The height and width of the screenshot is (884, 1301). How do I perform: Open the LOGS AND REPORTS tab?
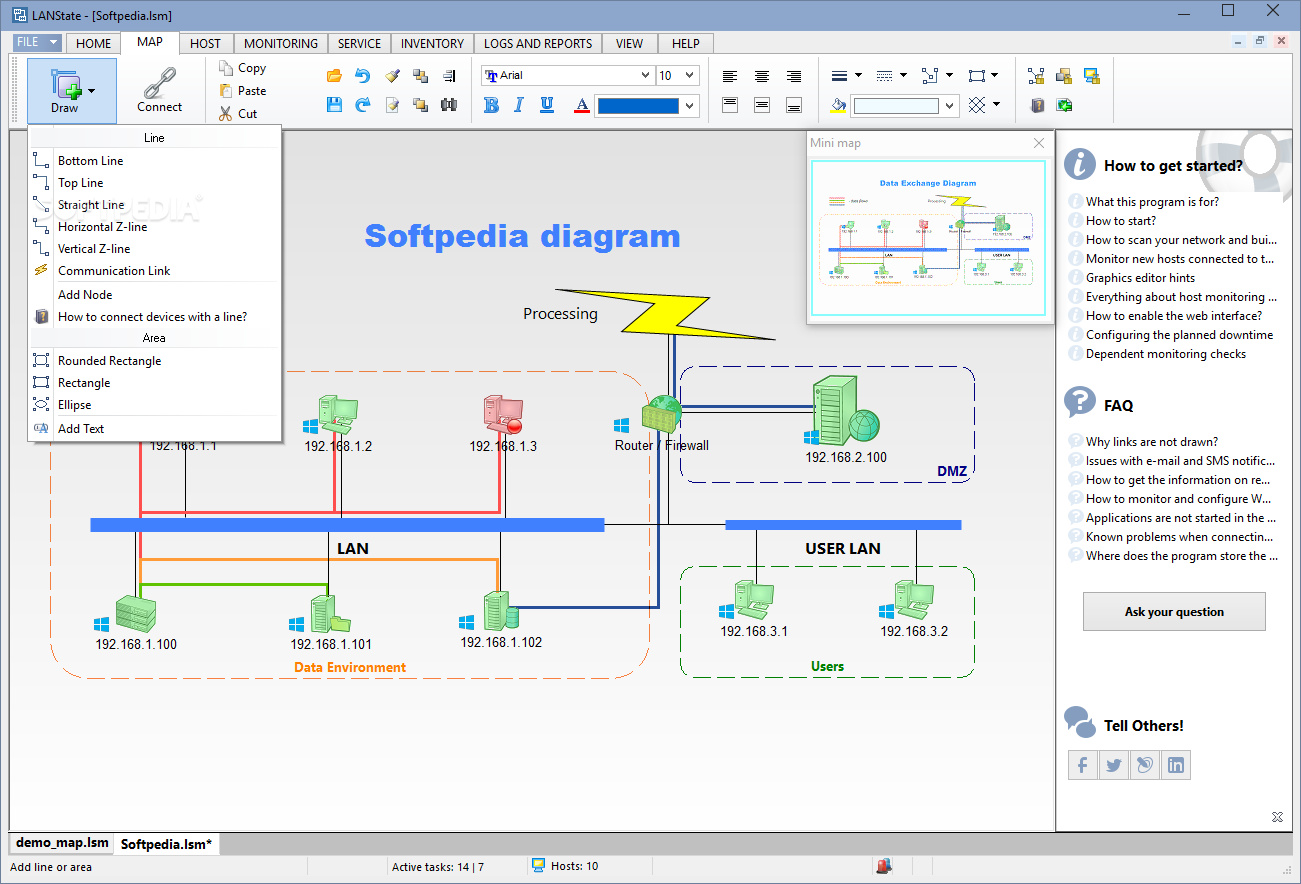pos(538,43)
